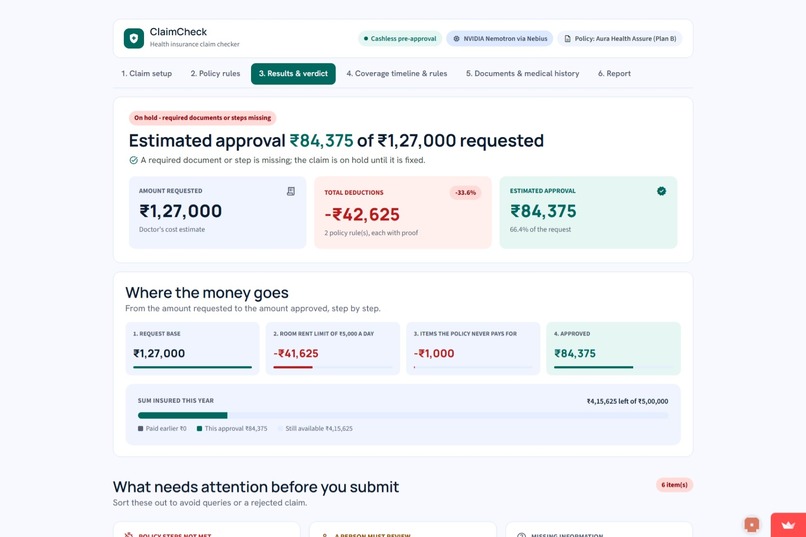Click the 66.4% of the request text
The image size is (806, 537).
coord(540,230)
